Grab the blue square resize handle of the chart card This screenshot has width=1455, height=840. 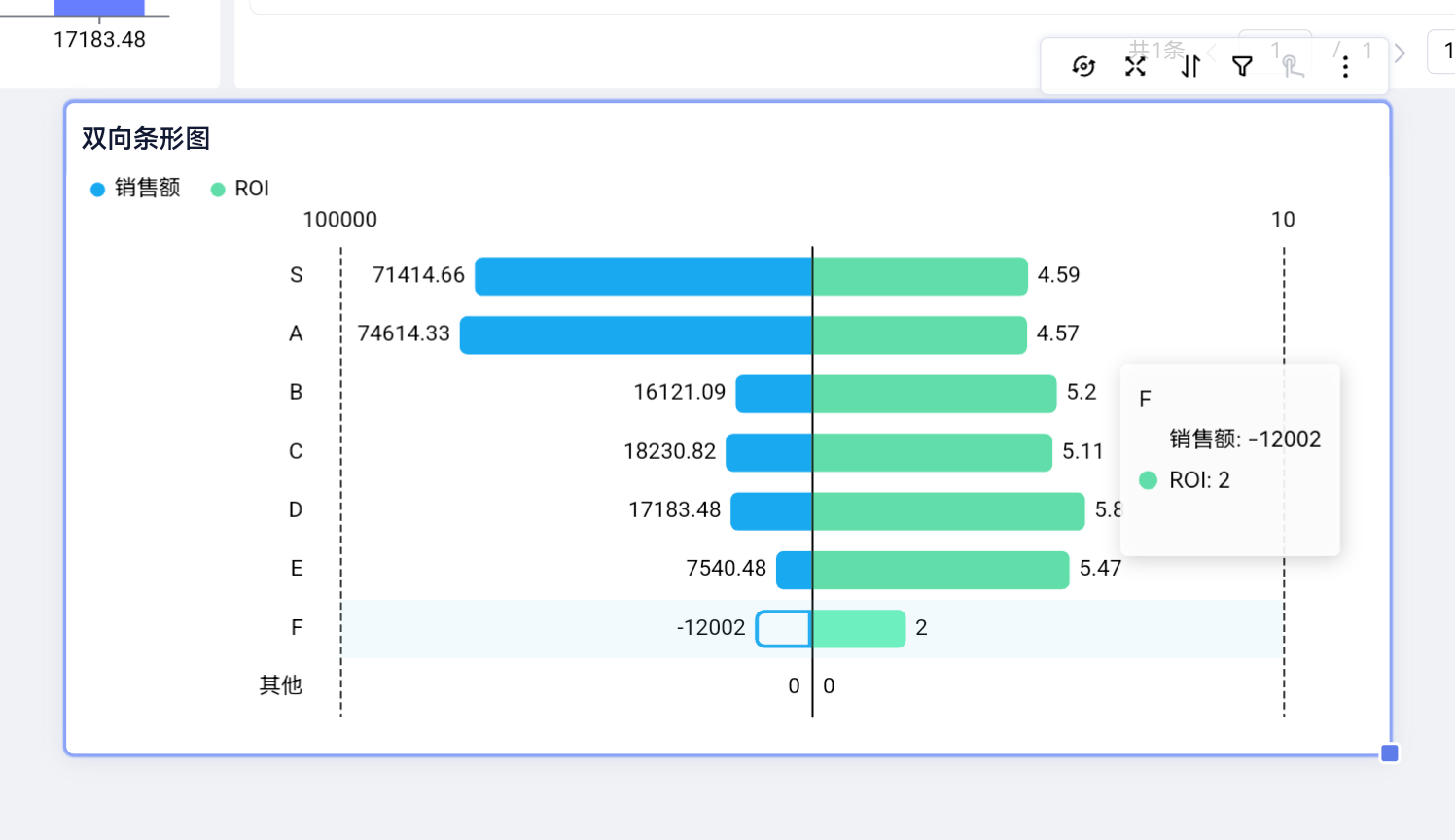coord(1390,752)
